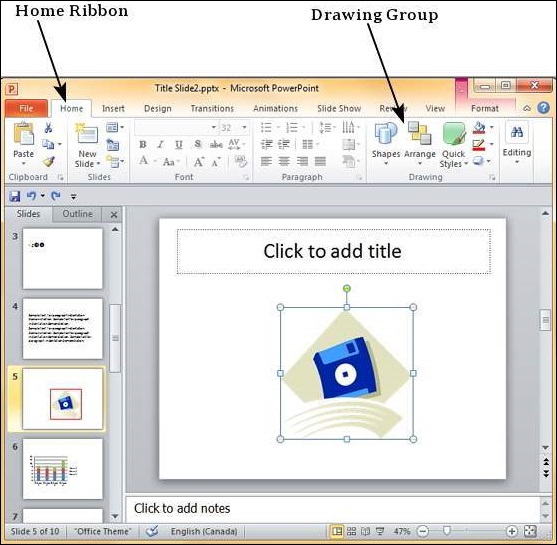This screenshot has width=557, height=545.
Task: Switch to Reading View
Action: pyautogui.click(x=365, y=531)
